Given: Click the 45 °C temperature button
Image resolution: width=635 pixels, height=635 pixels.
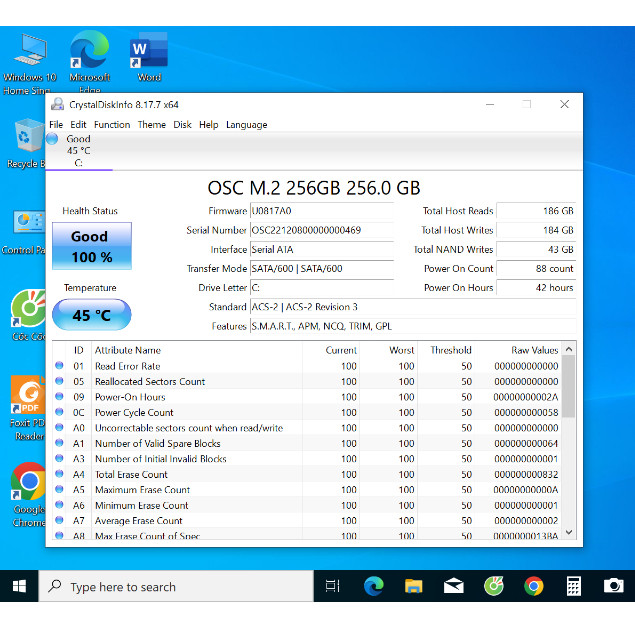Looking at the screenshot, I should (92, 315).
